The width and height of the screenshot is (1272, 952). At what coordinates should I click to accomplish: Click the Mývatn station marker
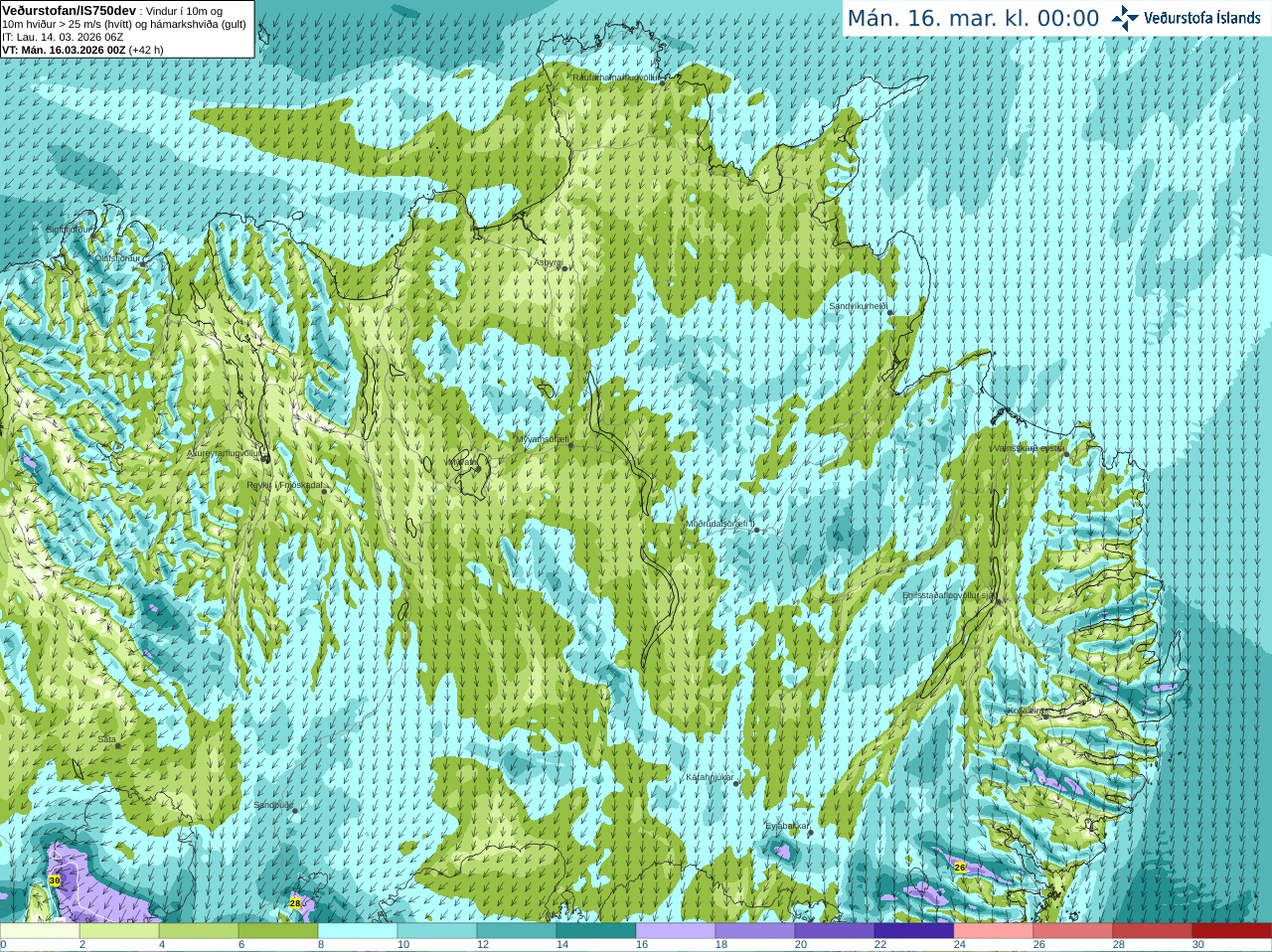click(476, 466)
